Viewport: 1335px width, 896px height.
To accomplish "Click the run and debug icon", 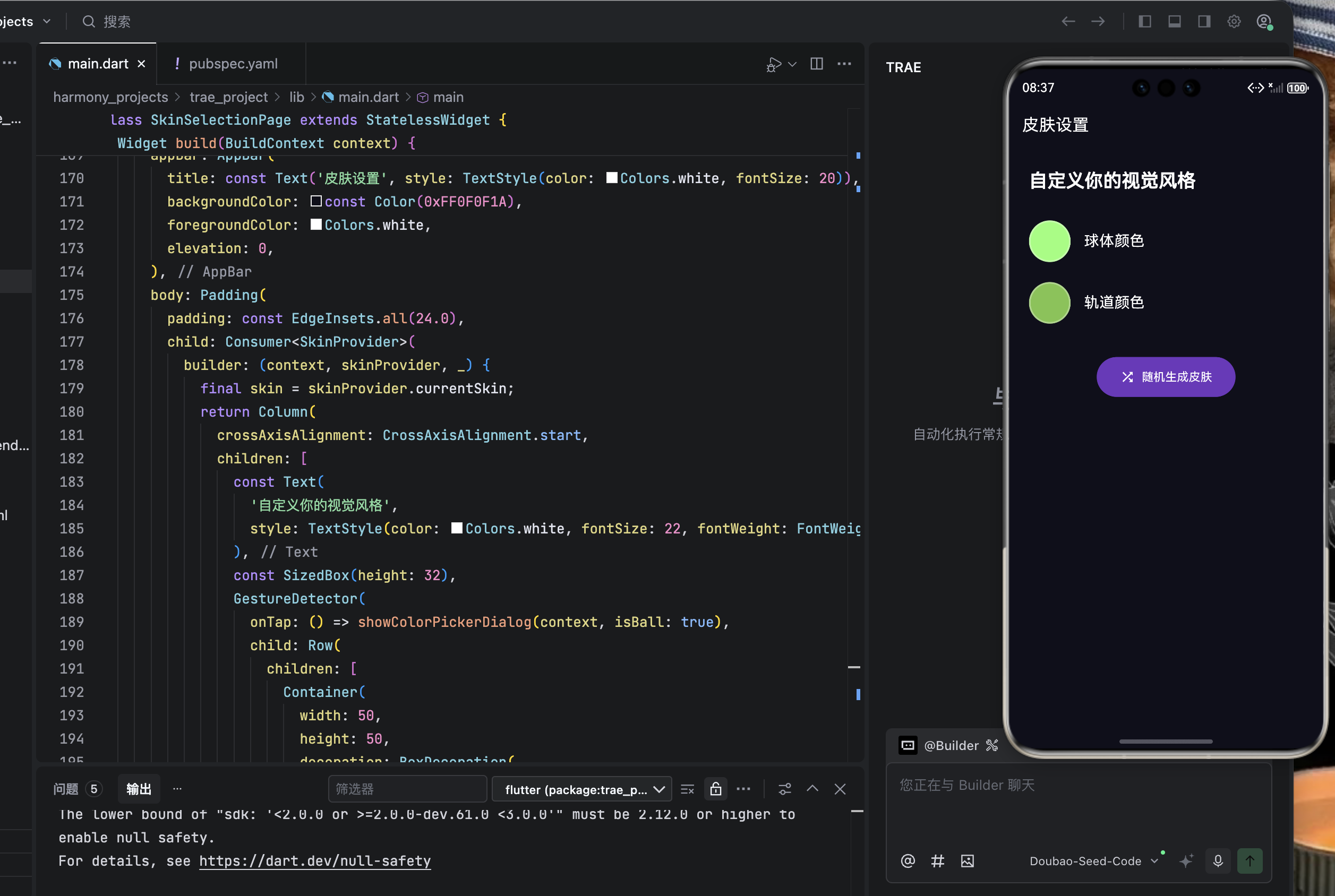I will click(773, 64).
